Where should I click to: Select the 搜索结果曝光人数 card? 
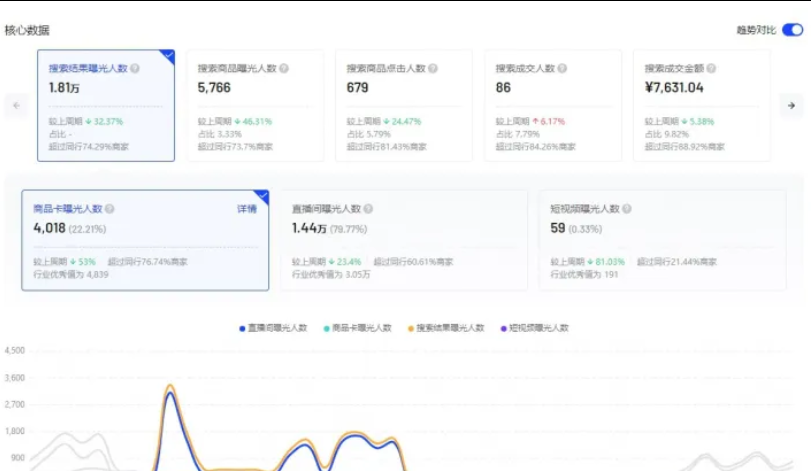click(x=106, y=105)
